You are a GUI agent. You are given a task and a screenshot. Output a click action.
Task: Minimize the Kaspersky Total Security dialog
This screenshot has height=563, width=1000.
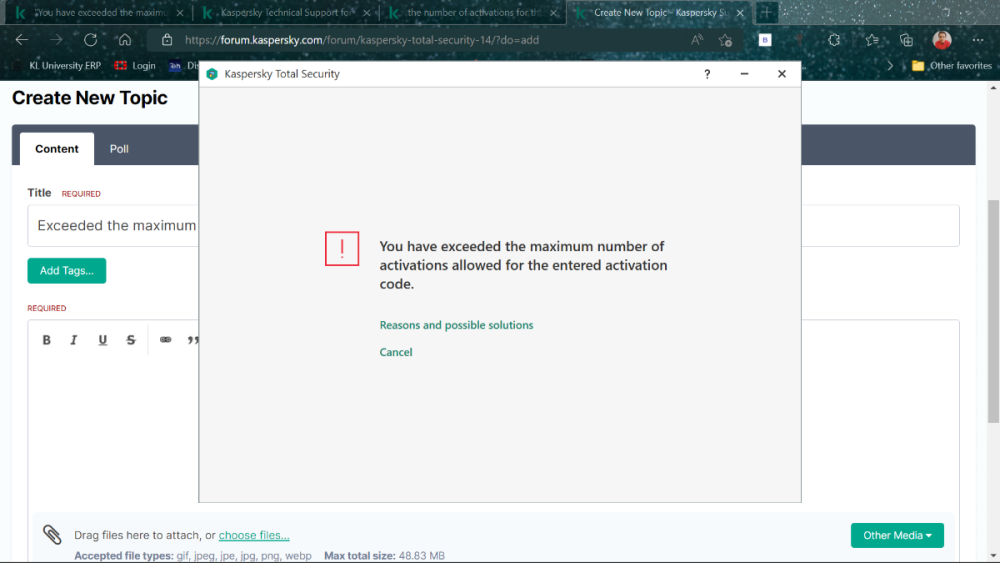coord(744,74)
